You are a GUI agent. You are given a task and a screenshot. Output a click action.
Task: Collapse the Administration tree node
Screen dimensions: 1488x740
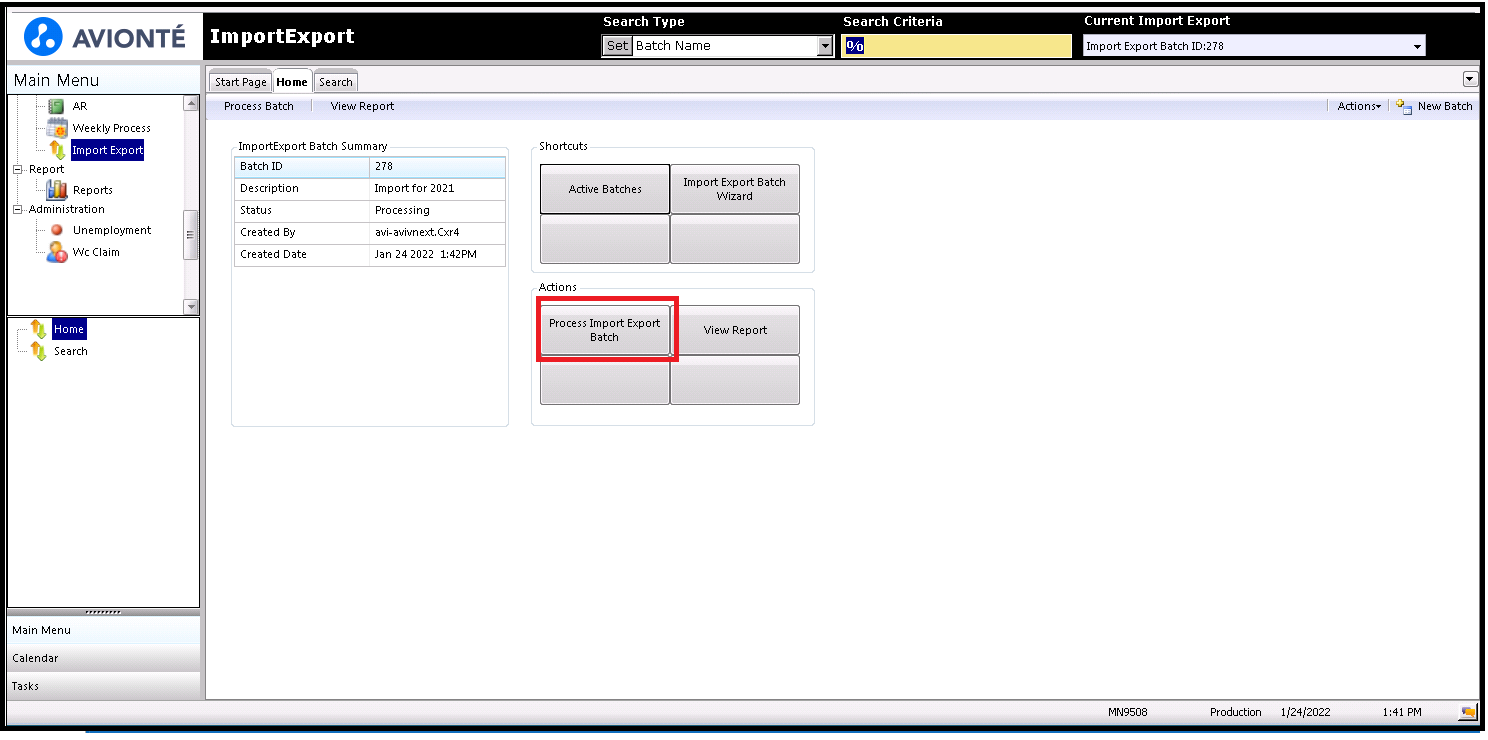17,209
